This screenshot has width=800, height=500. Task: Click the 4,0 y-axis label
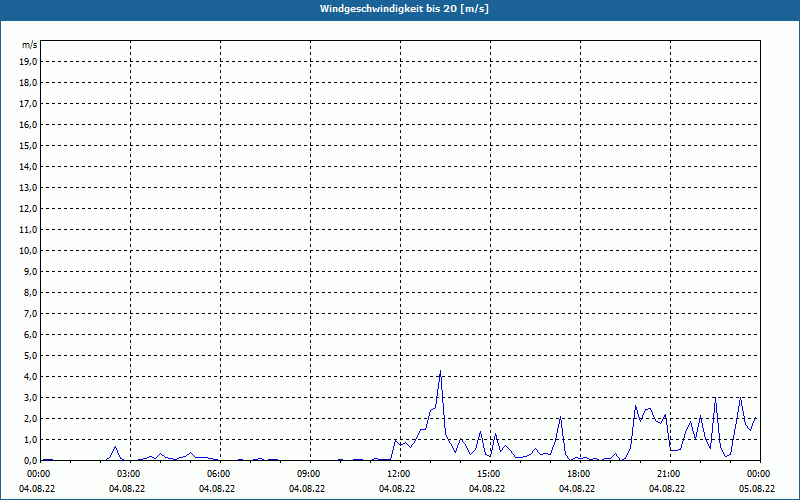pyautogui.click(x=30, y=377)
